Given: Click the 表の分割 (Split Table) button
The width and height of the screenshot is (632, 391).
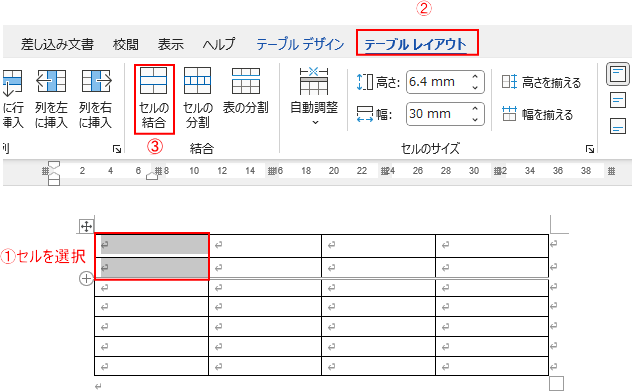Looking at the screenshot, I should 245,91.
